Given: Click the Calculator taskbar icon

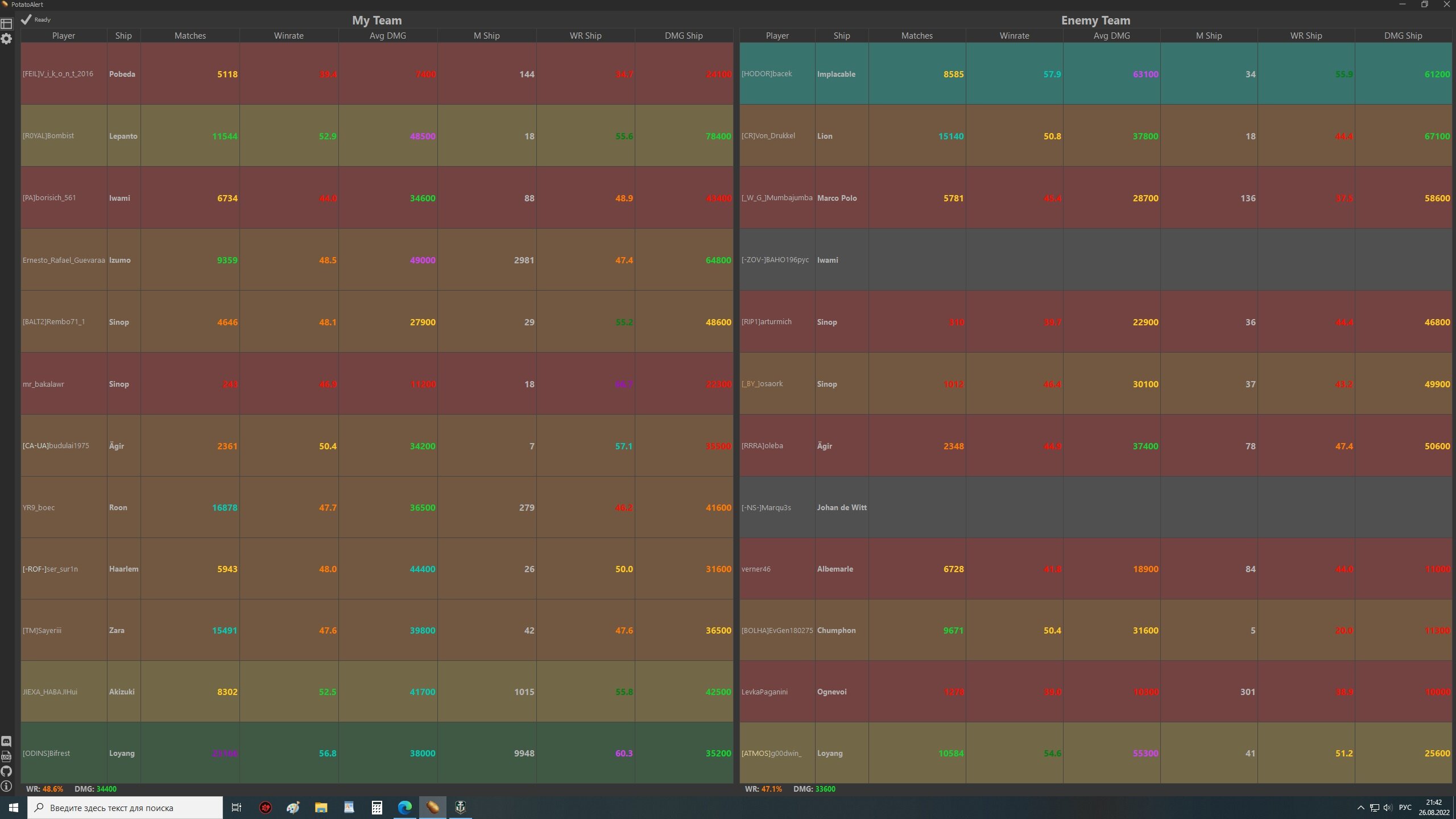Looking at the screenshot, I should 377,807.
